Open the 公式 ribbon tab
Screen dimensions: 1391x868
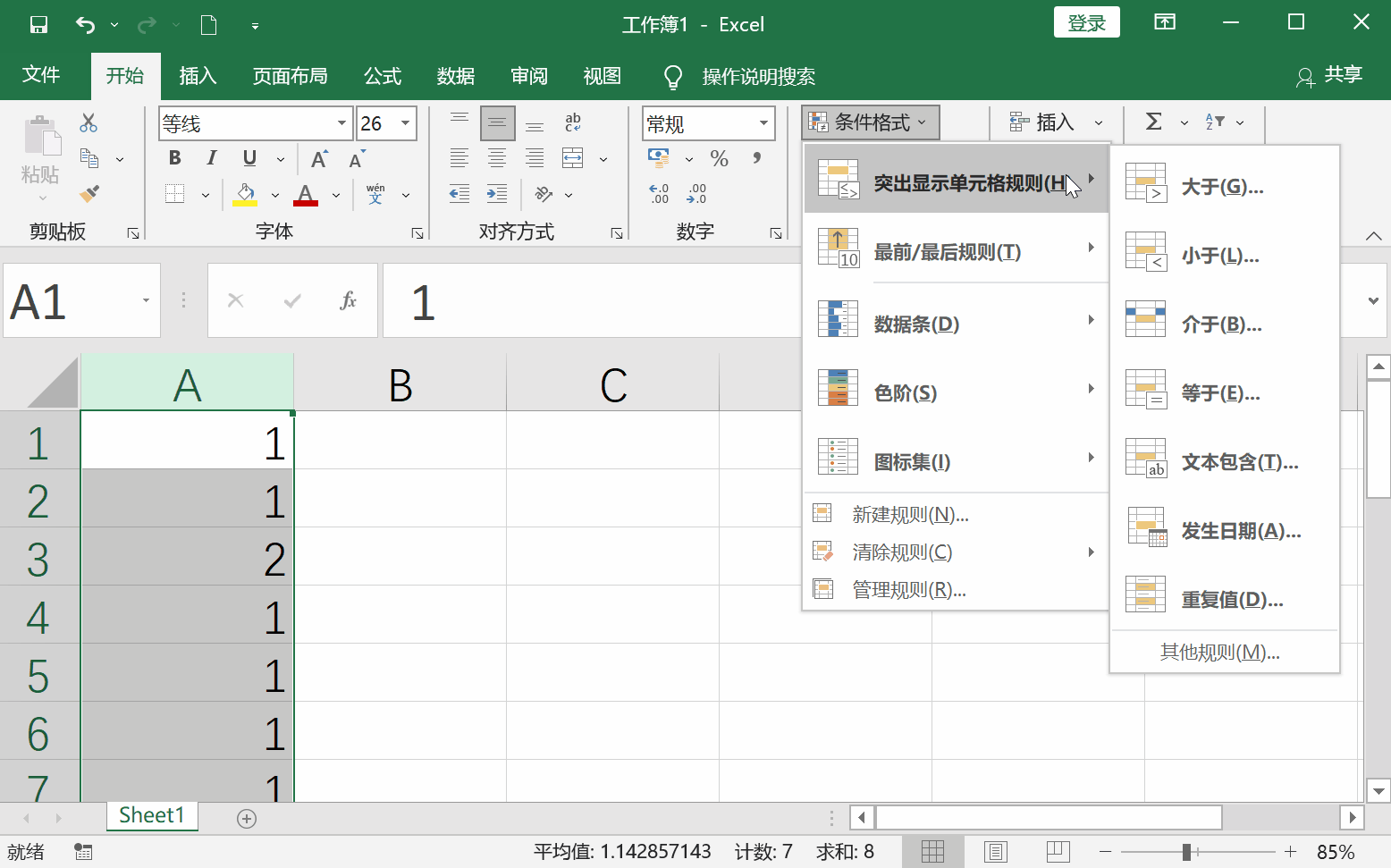point(383,77)
